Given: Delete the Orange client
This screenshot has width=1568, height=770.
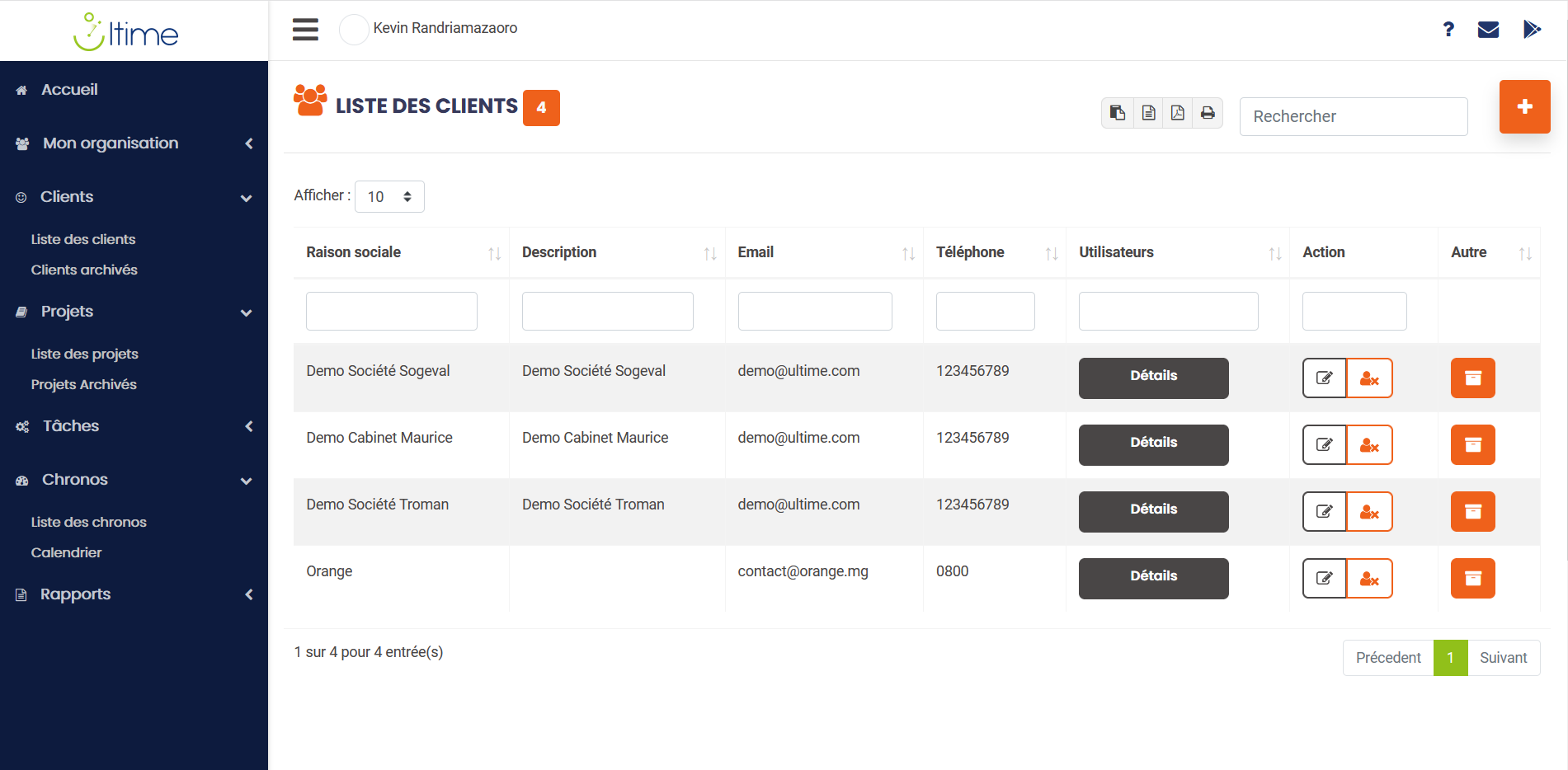Looking at the screenshot, I should (x=1370, y=578).
